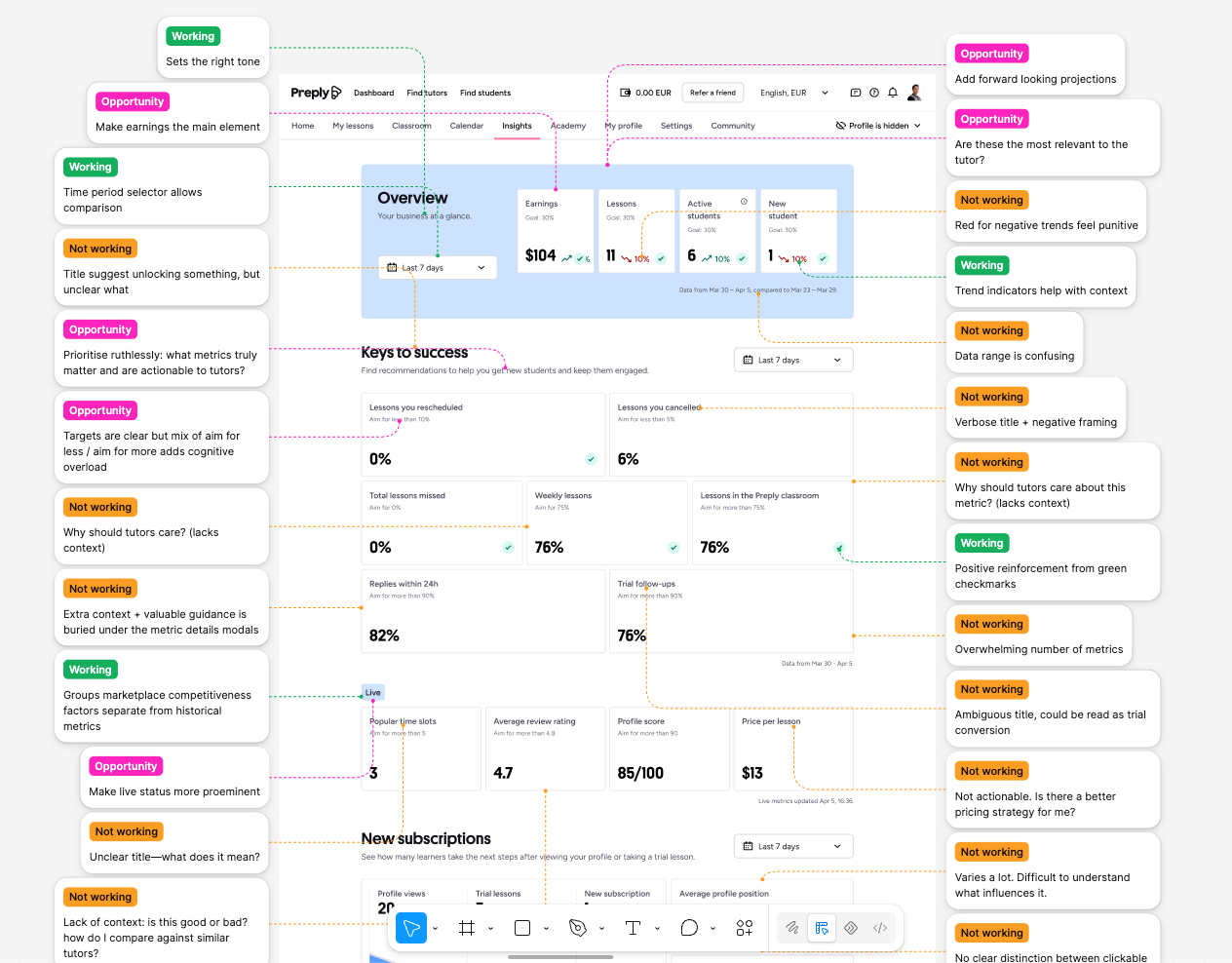Open the Community tab
This screenshot has width=1232, height=963.
click(733, 126)
